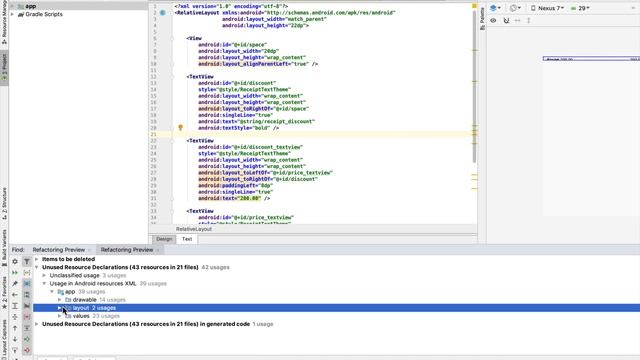
Task: Open the 2: Structure tool window
Action: click(4, 203)
